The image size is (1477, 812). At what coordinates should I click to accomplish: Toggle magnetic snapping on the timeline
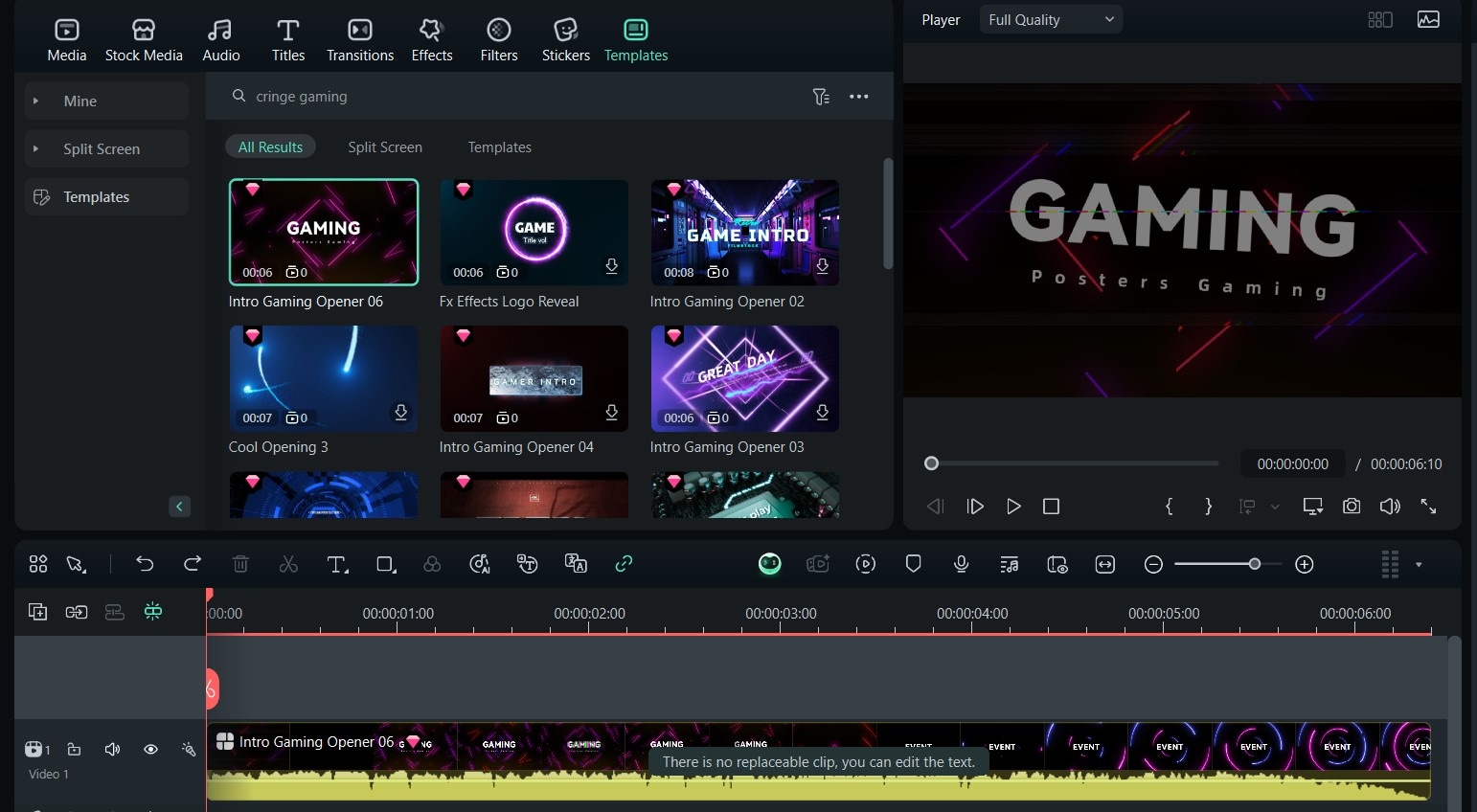click(x=153, y=612)
